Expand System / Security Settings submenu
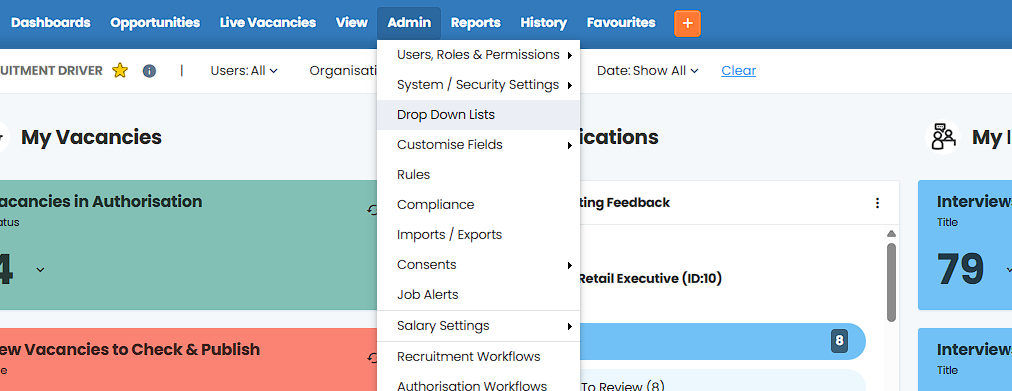This screenshot has height=391, width=1012. coord(478,85)
